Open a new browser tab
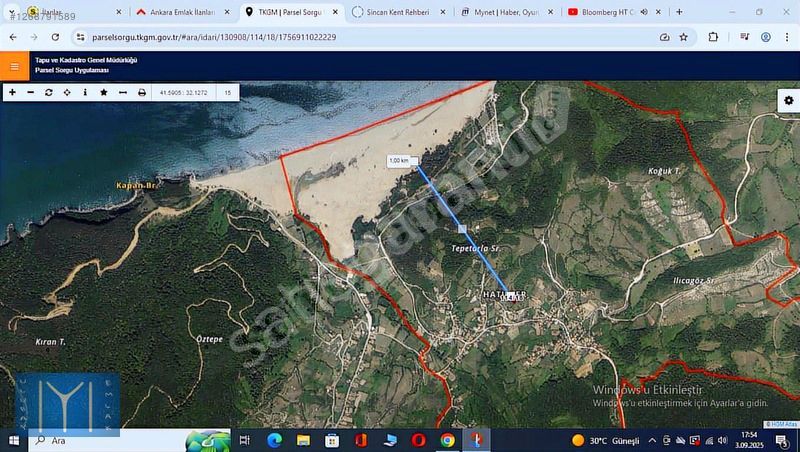 (679, 12)
